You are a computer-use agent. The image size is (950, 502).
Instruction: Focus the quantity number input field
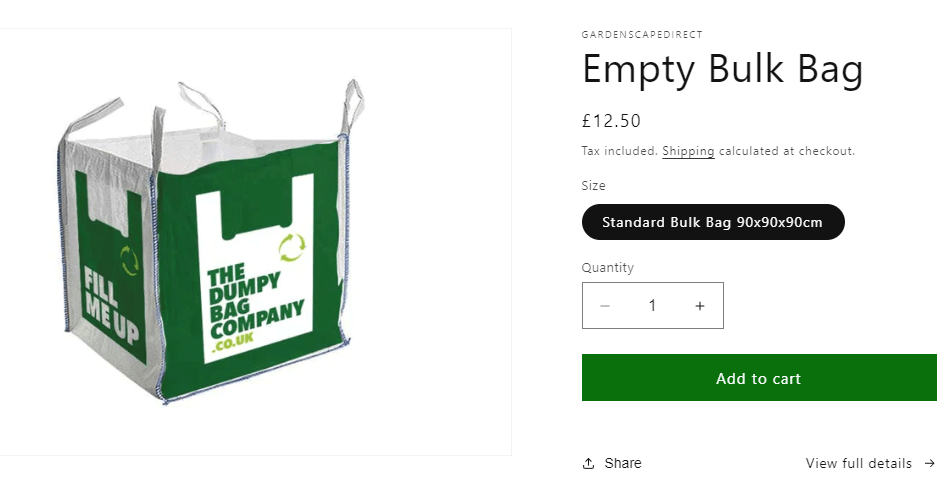pyautogui.click(x=652, y=306)
